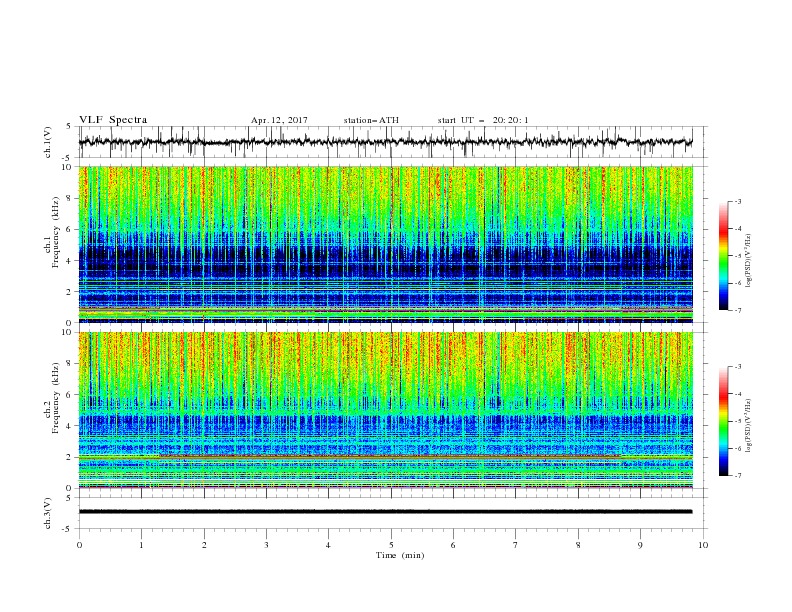Image resolution: width=792 pixels, height=612 pixels.
Task: Click the "Time (min)" x-axis label
Action: click(x=400, y=555)
